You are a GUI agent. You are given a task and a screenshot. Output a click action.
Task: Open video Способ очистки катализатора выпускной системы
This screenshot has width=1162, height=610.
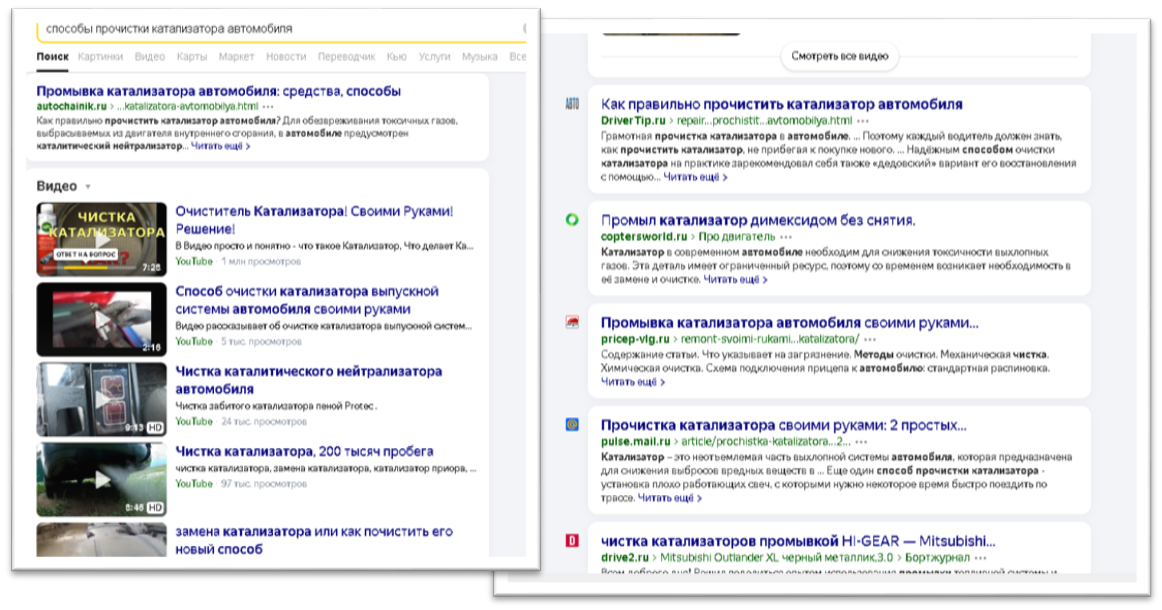(x=307, y=300)
